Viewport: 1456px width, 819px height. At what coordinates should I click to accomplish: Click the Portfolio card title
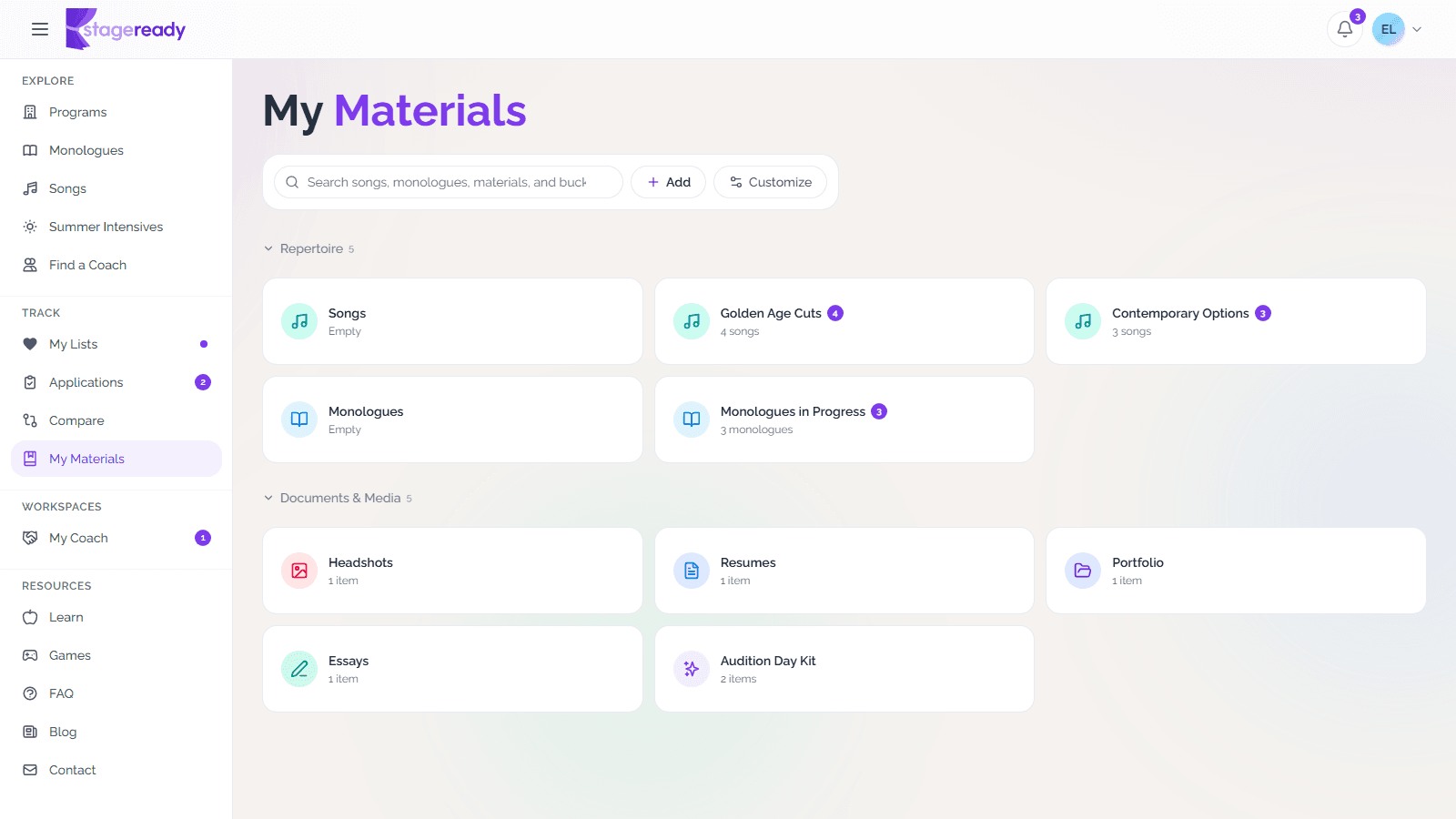(x=1137, y=562)
